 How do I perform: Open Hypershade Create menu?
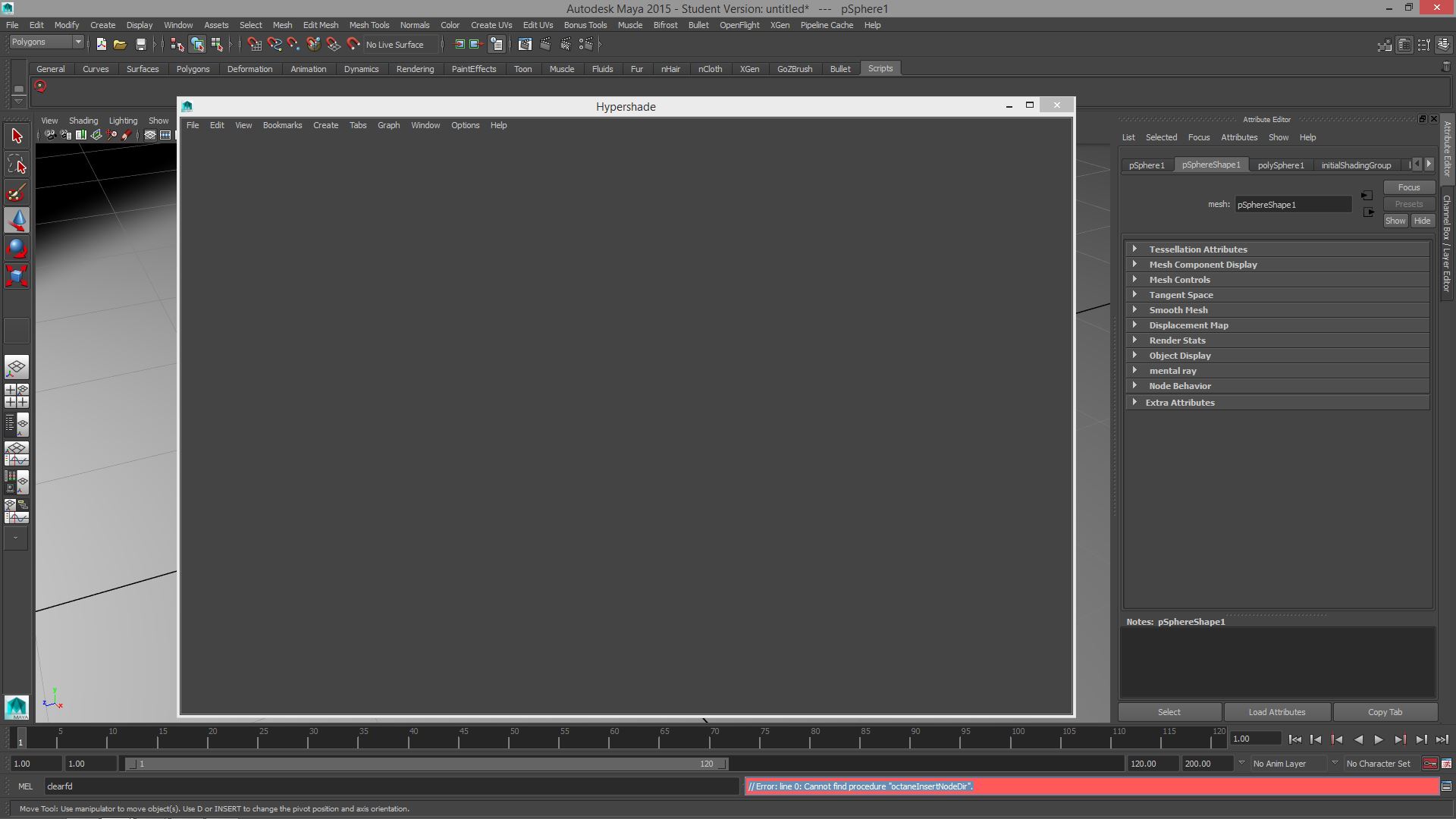pos(326,125)
